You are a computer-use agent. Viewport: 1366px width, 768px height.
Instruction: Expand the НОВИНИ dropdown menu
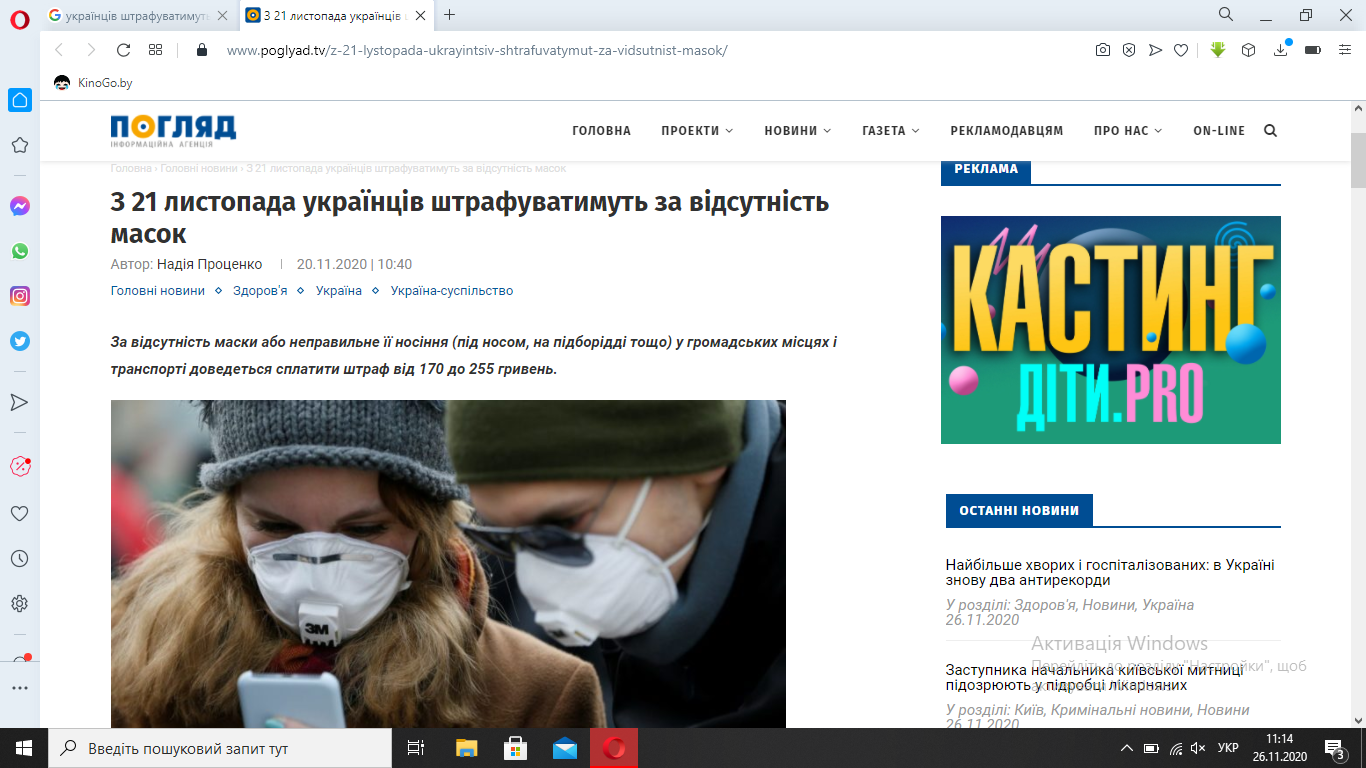[x=798, y=131]
